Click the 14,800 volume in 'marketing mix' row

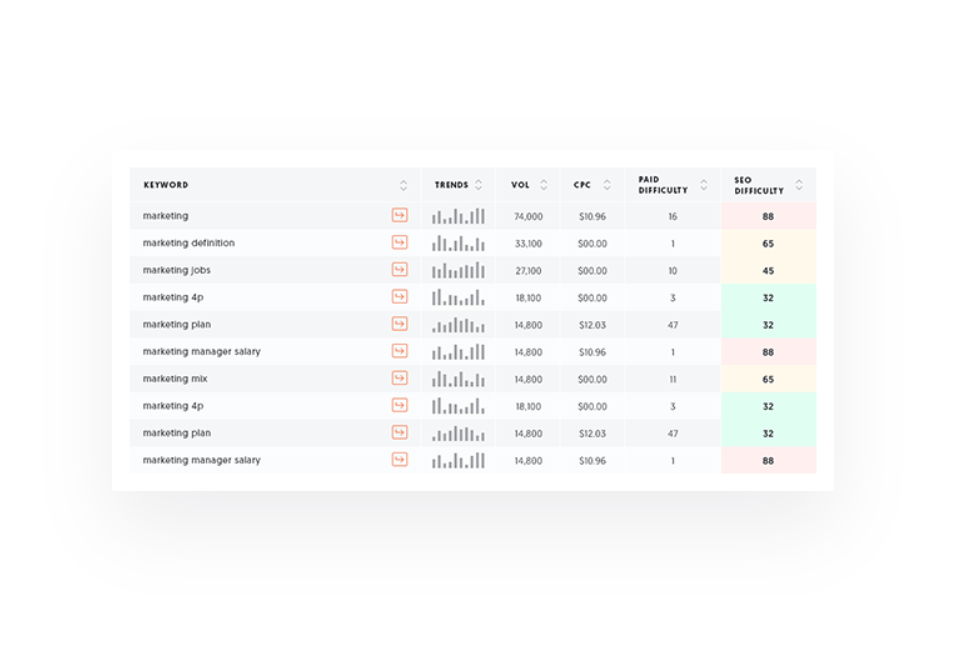(x=528, y=379)
